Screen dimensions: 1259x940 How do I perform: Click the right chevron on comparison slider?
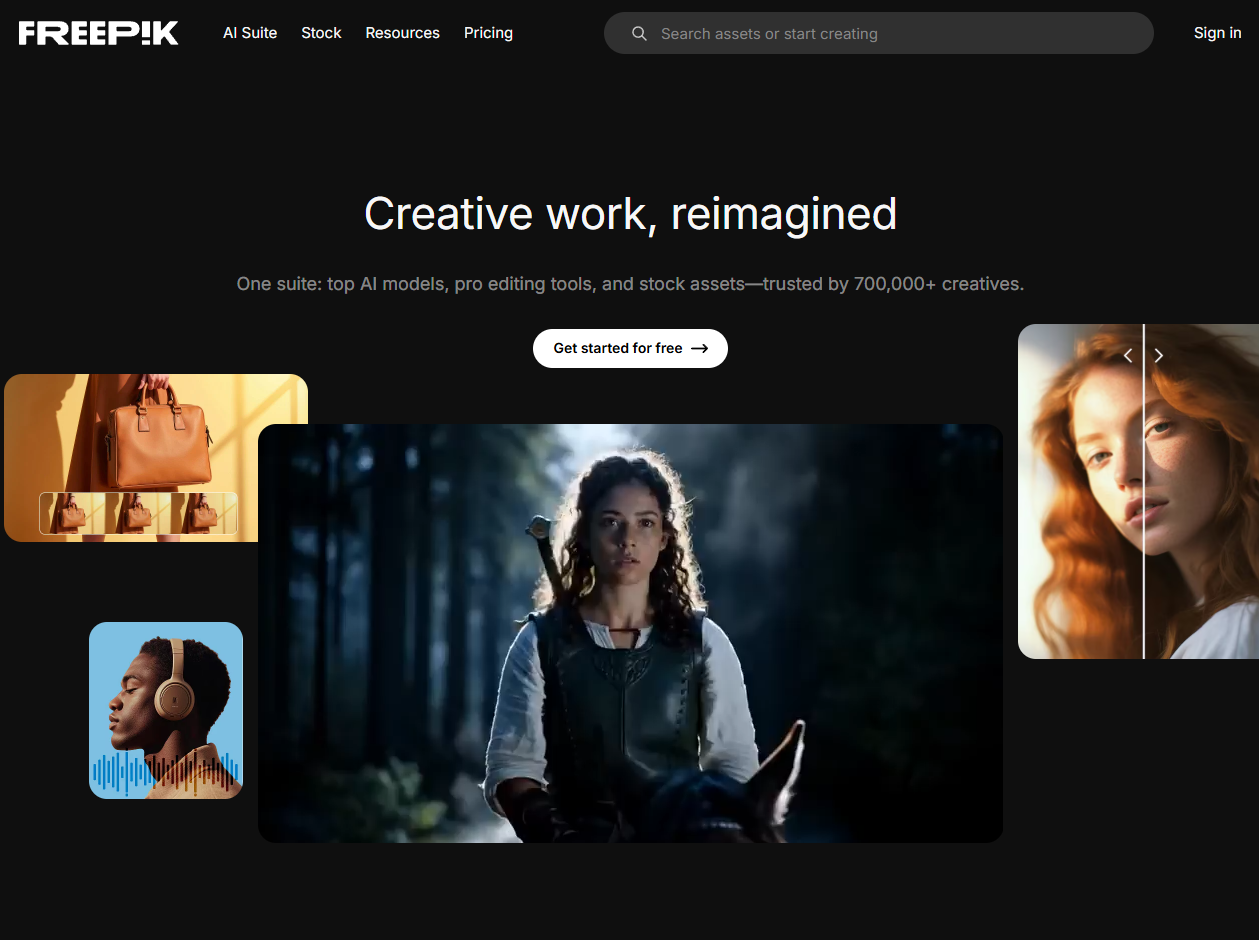click(x=1159, y=356)
